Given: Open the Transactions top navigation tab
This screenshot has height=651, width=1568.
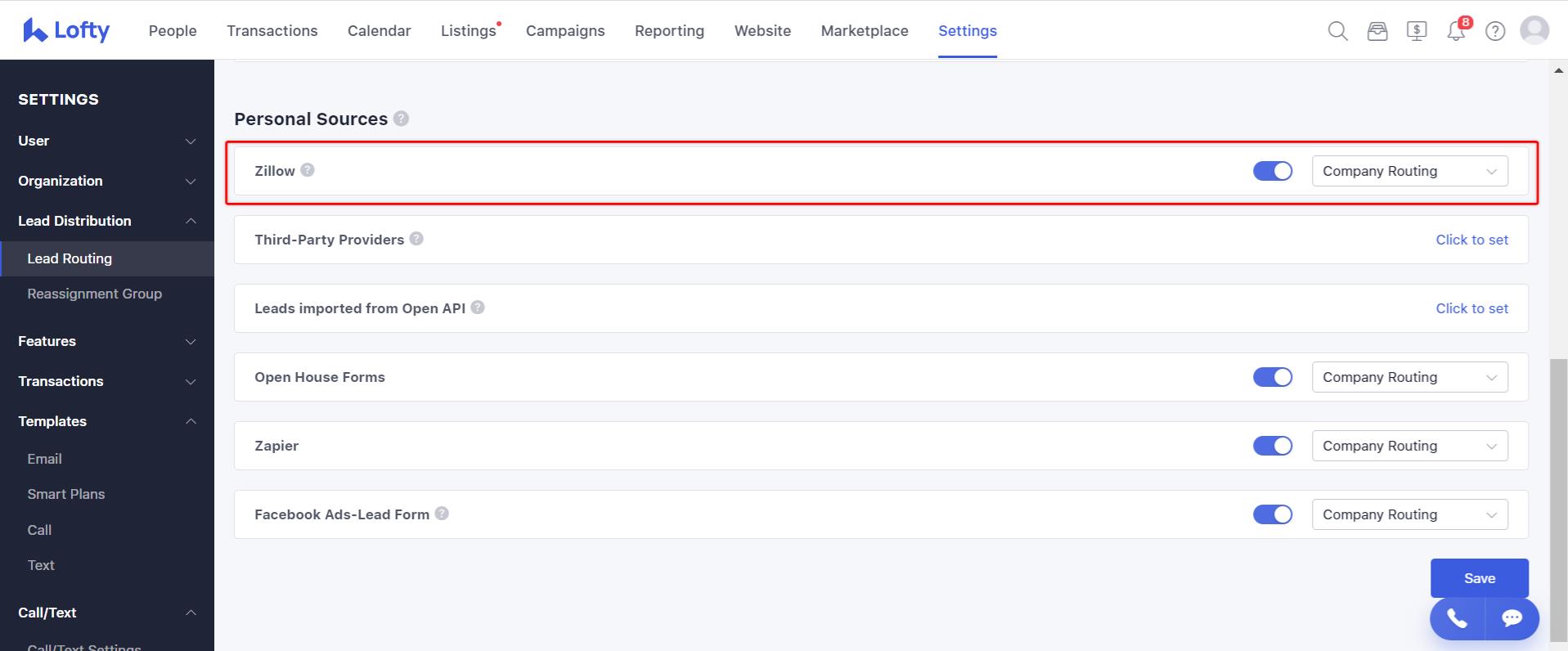Looking at the screenshot, I should 272,30.
